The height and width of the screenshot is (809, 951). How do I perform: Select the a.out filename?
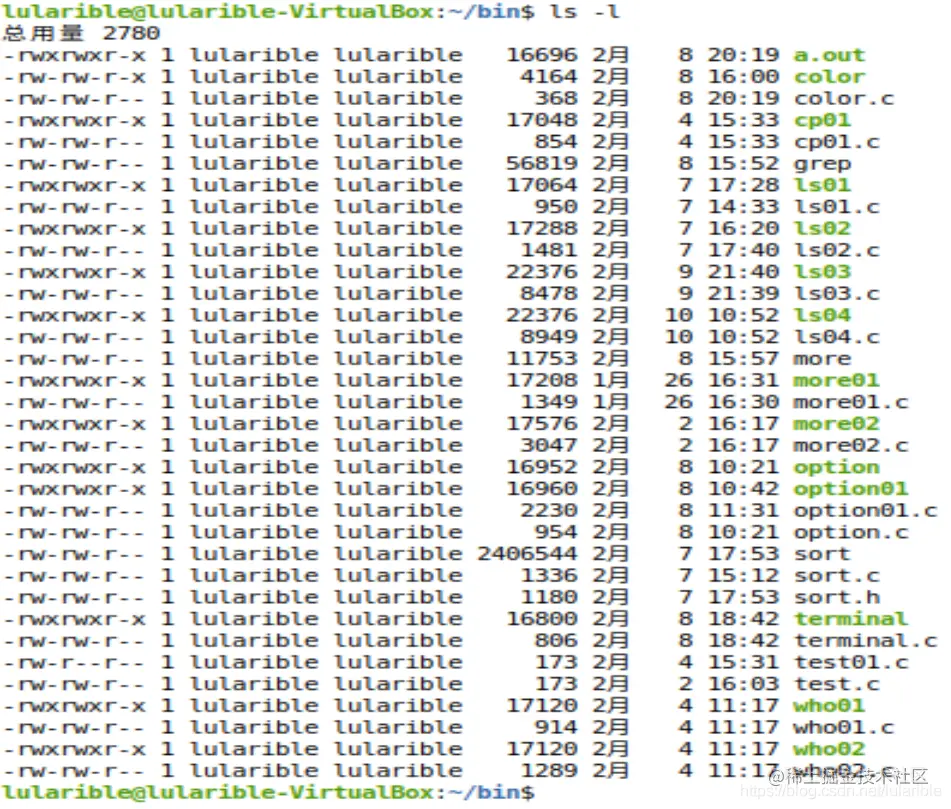(828, 55)
